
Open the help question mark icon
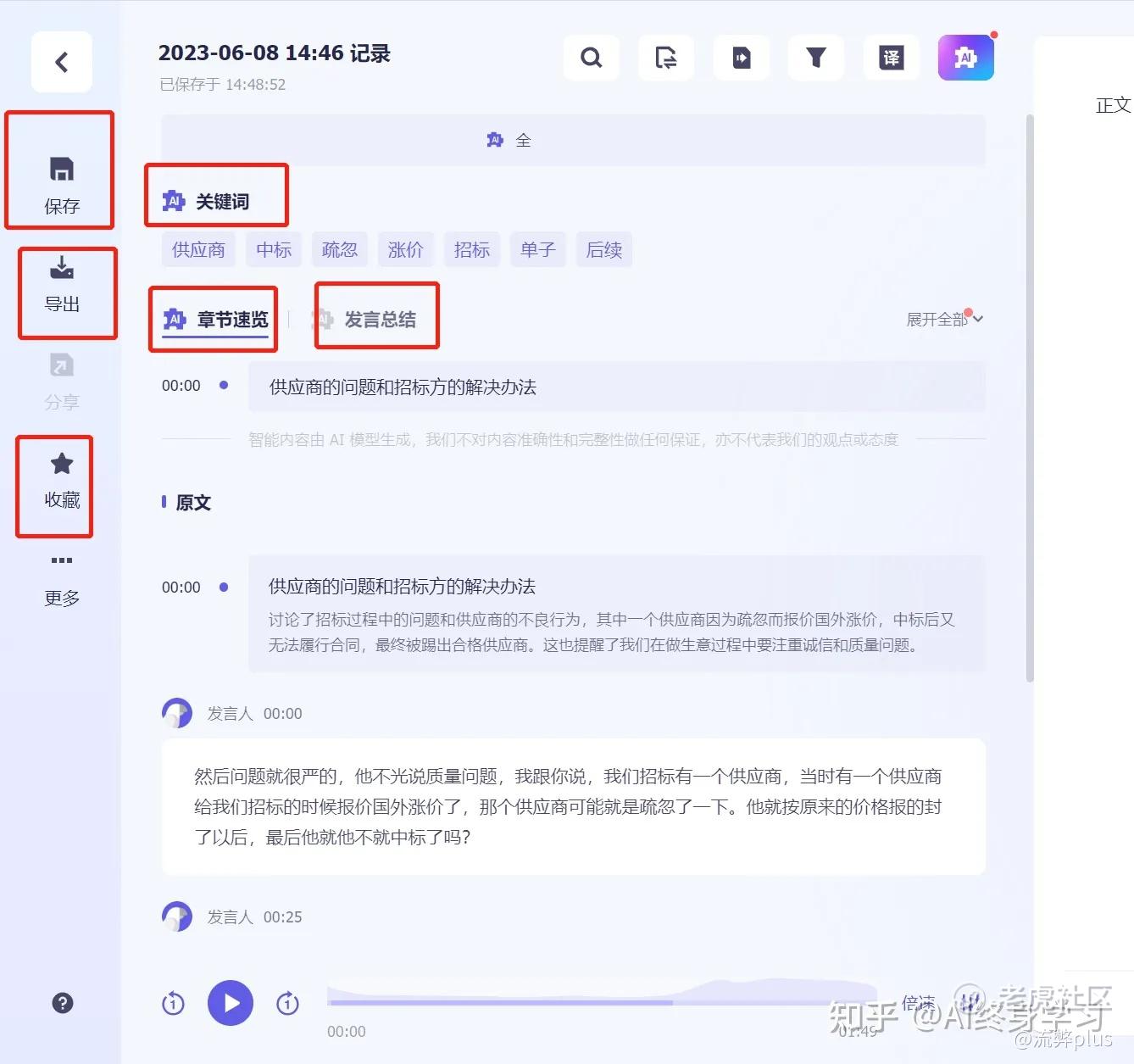63,1003
